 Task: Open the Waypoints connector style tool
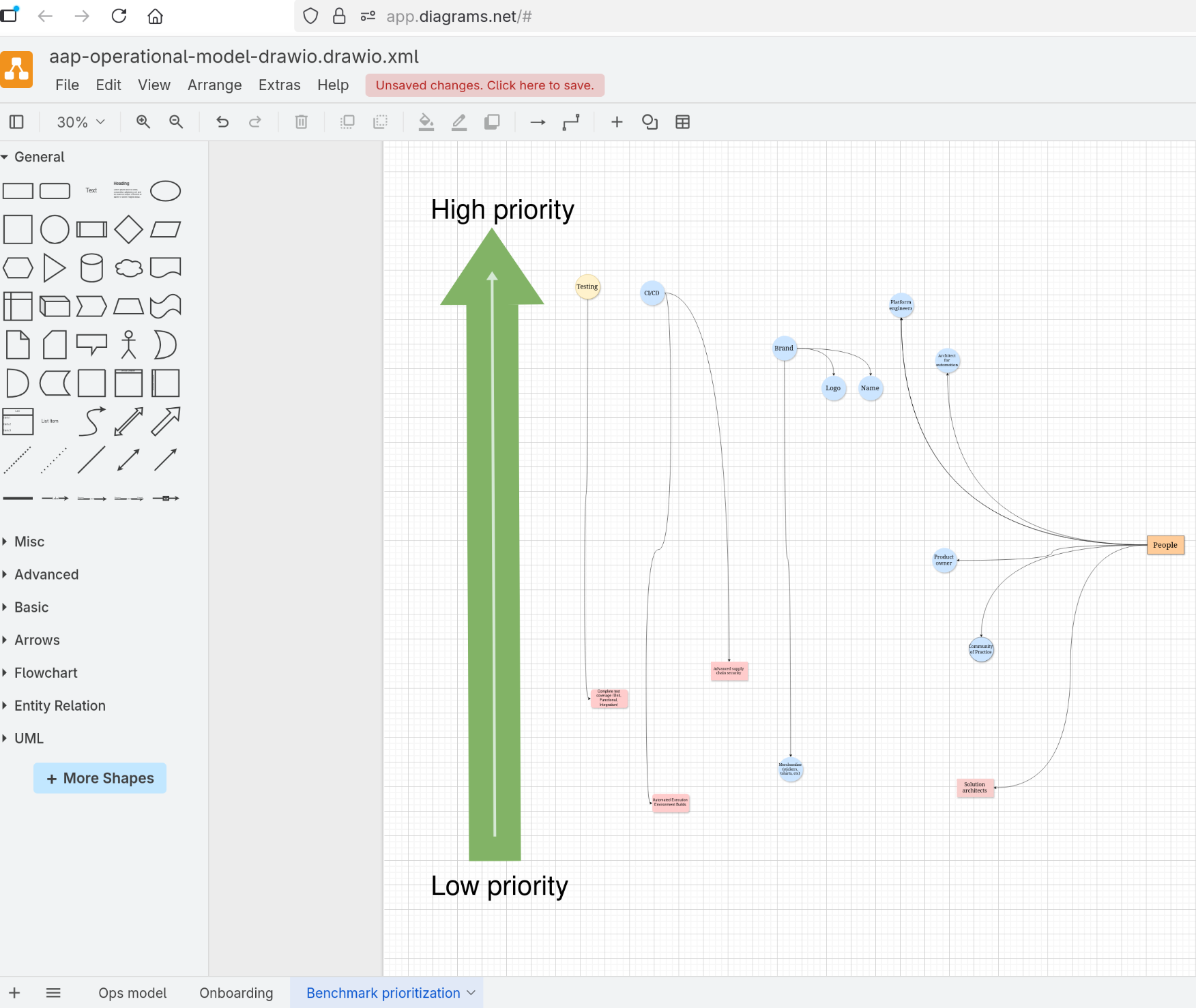(x=571, y=122)
